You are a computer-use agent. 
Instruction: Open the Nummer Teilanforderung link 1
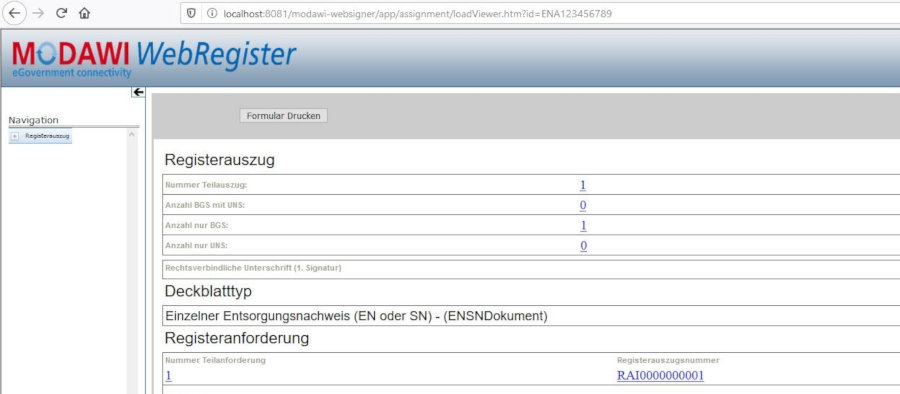(168, 376)
